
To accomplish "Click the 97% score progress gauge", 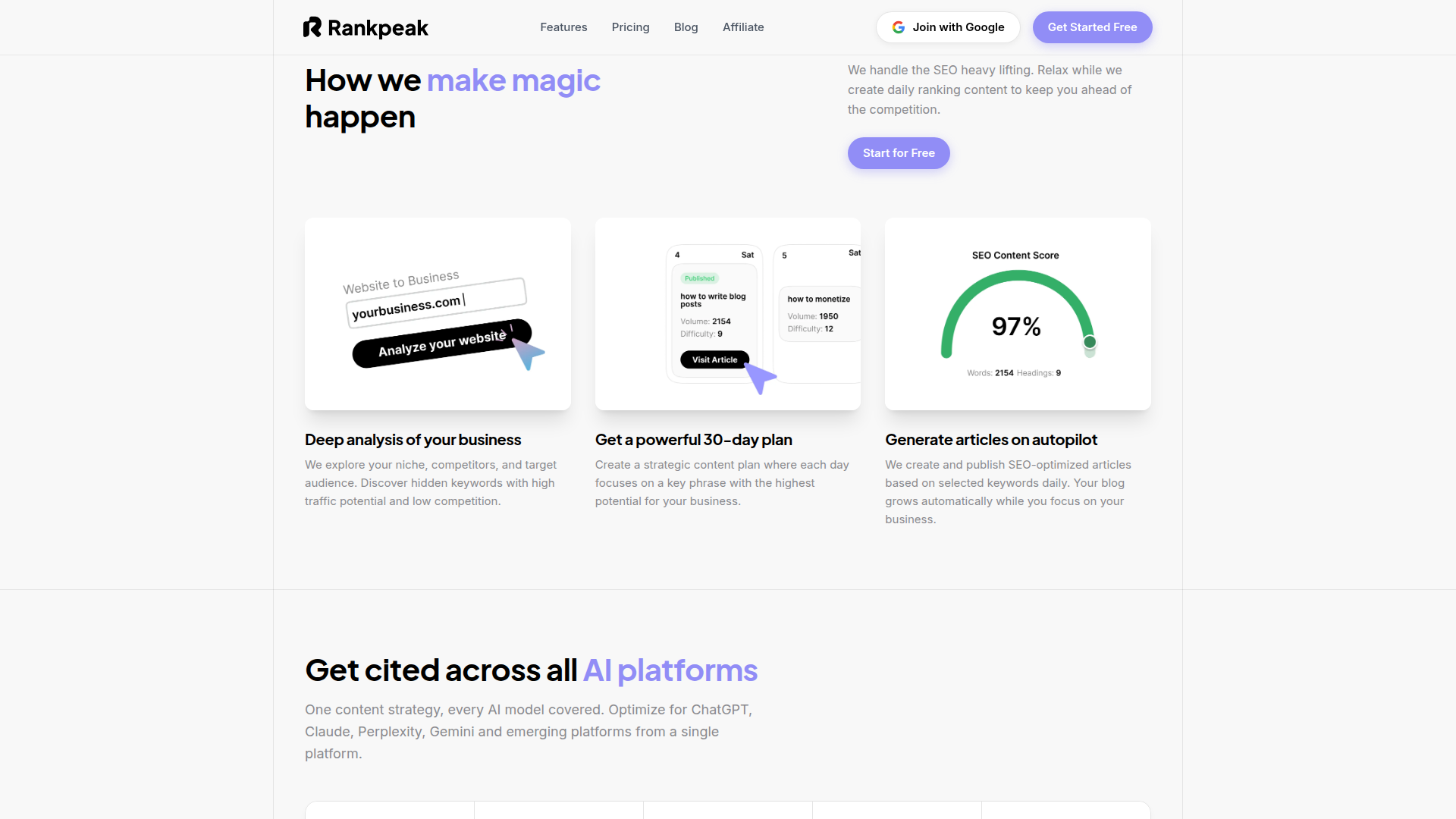I will click(1017, 326).
